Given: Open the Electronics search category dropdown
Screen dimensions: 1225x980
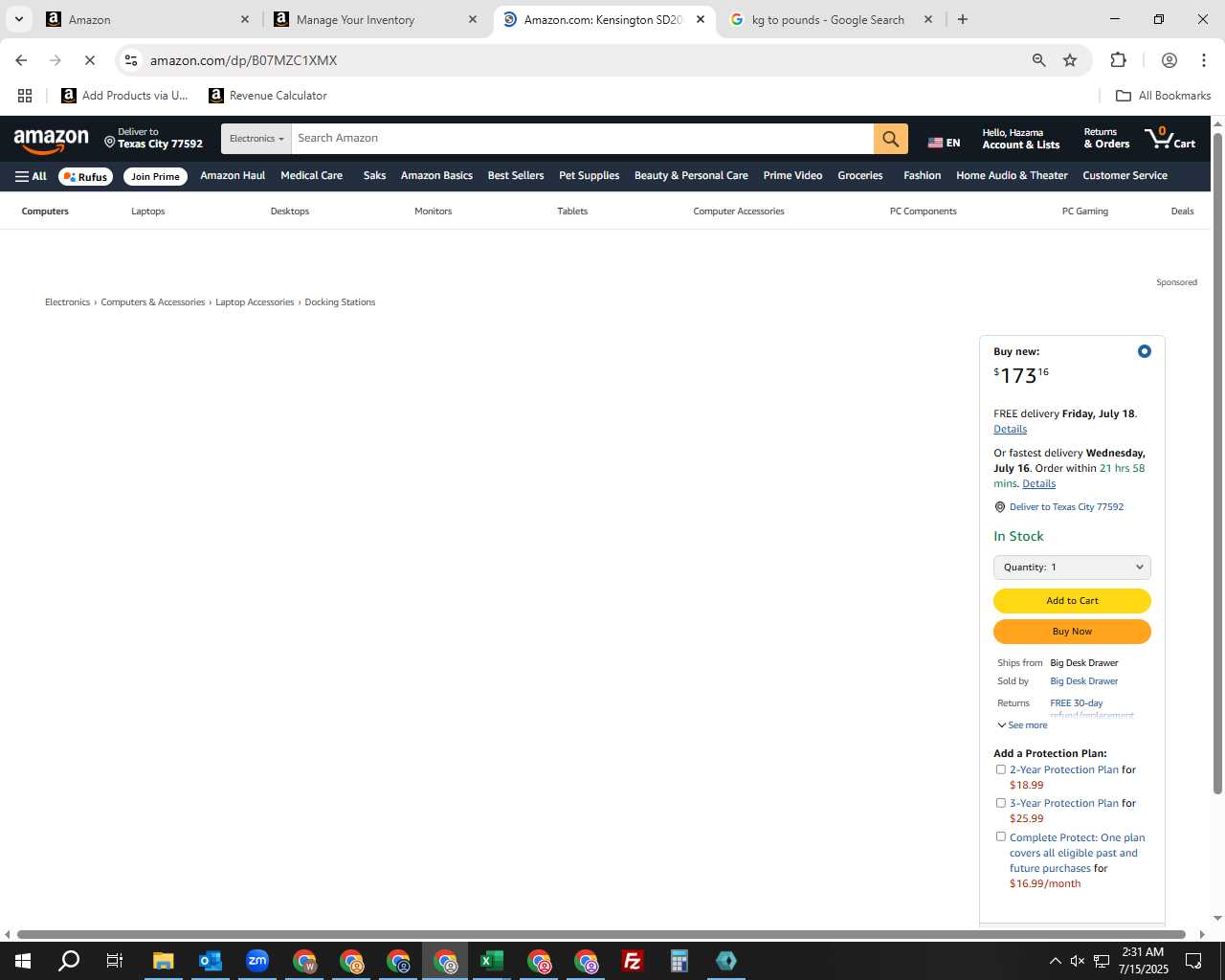Looking at the screenshot, I should click(x=256, y=139).
